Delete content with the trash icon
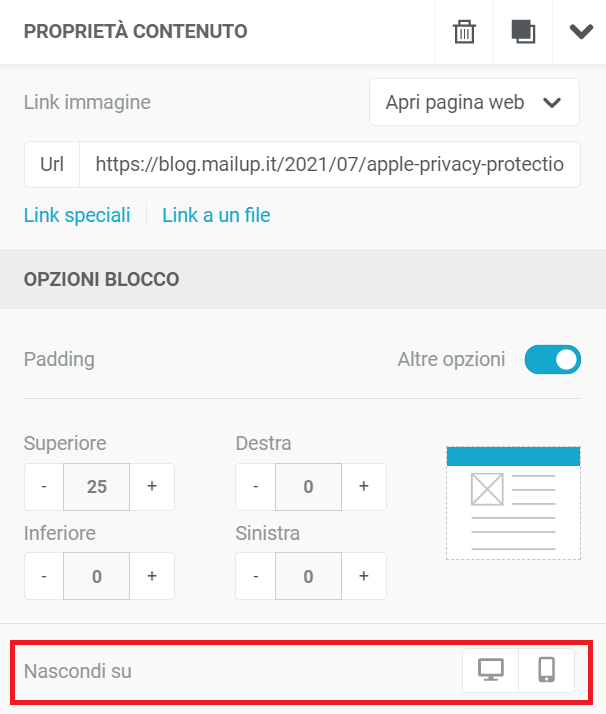The image size is (606, 714). [x=464, y=32]
